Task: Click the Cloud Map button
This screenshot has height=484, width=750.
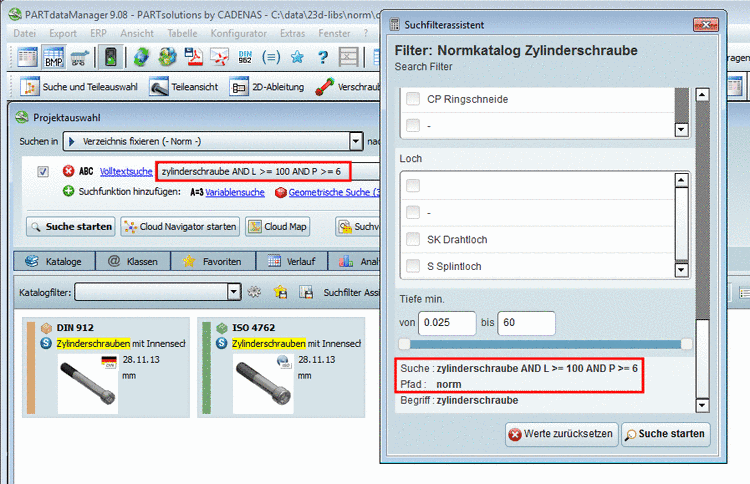Action: click(x=277, y=226)
